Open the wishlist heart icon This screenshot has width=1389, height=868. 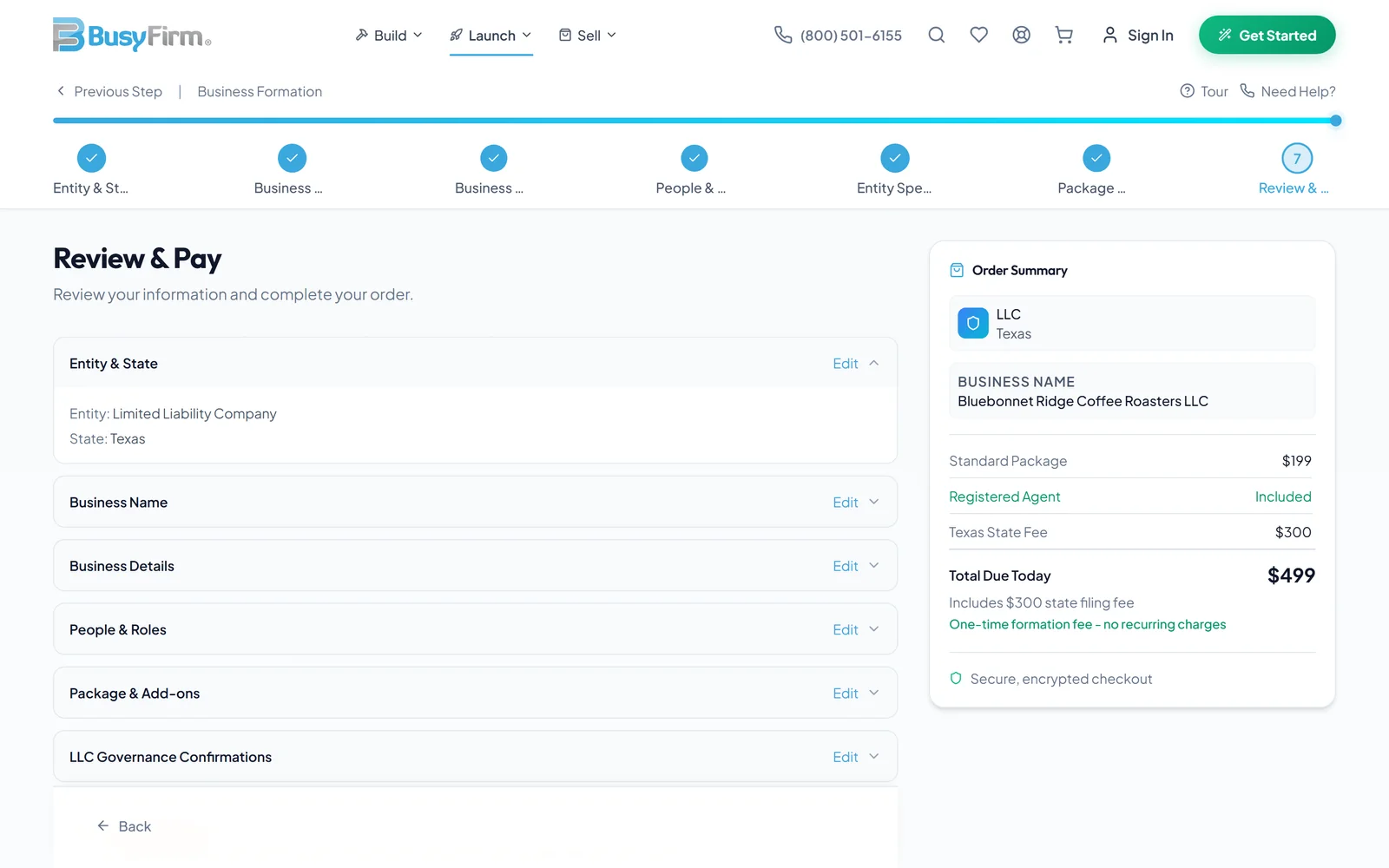pyautogui.click(x=978, y=35)
